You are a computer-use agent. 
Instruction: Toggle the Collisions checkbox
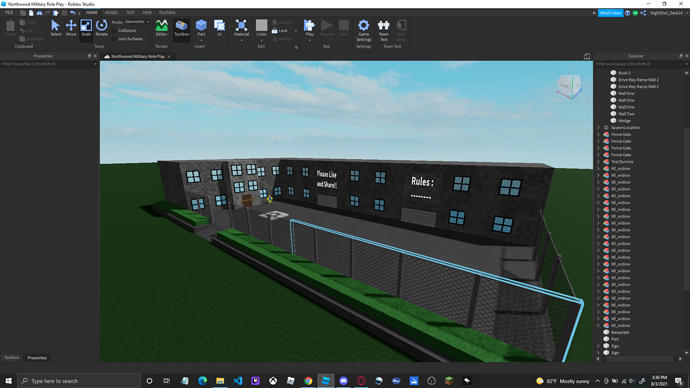pos(114,31)
